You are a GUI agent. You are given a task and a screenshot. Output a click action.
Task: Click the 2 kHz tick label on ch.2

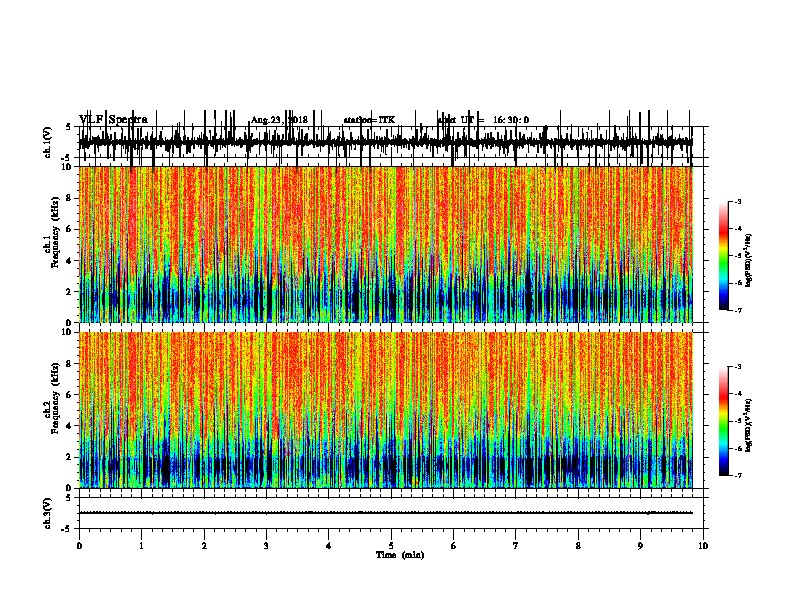69,457
